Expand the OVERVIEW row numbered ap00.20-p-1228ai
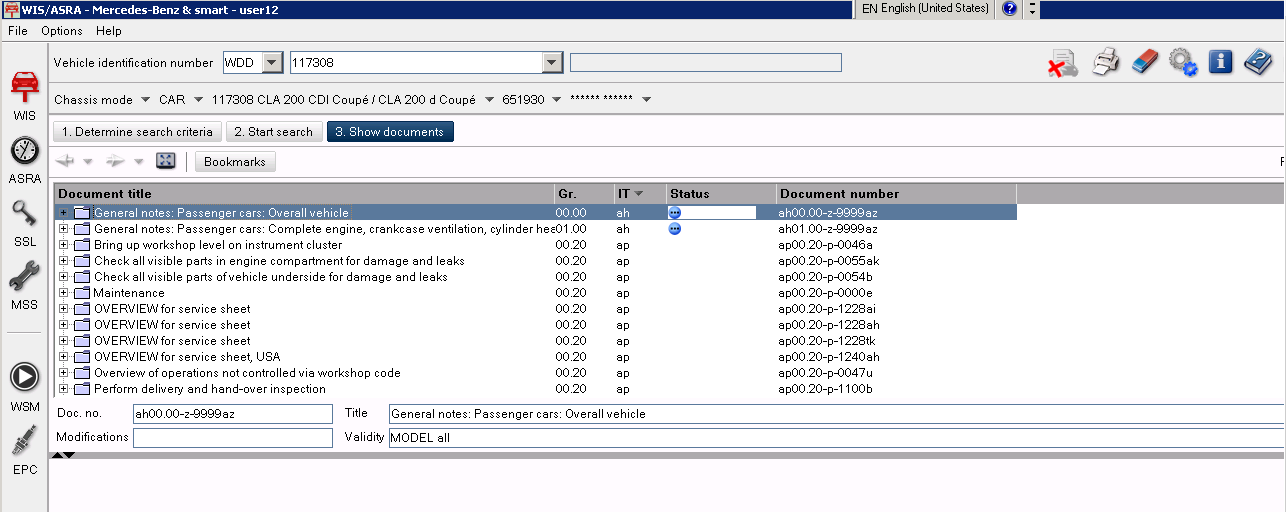Viewport: 1286px width, 512px height. 64,309
